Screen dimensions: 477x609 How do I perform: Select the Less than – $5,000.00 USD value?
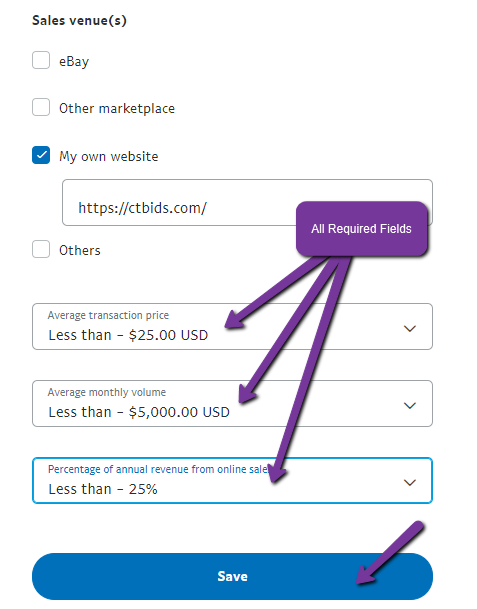click(x=139, y=412)
